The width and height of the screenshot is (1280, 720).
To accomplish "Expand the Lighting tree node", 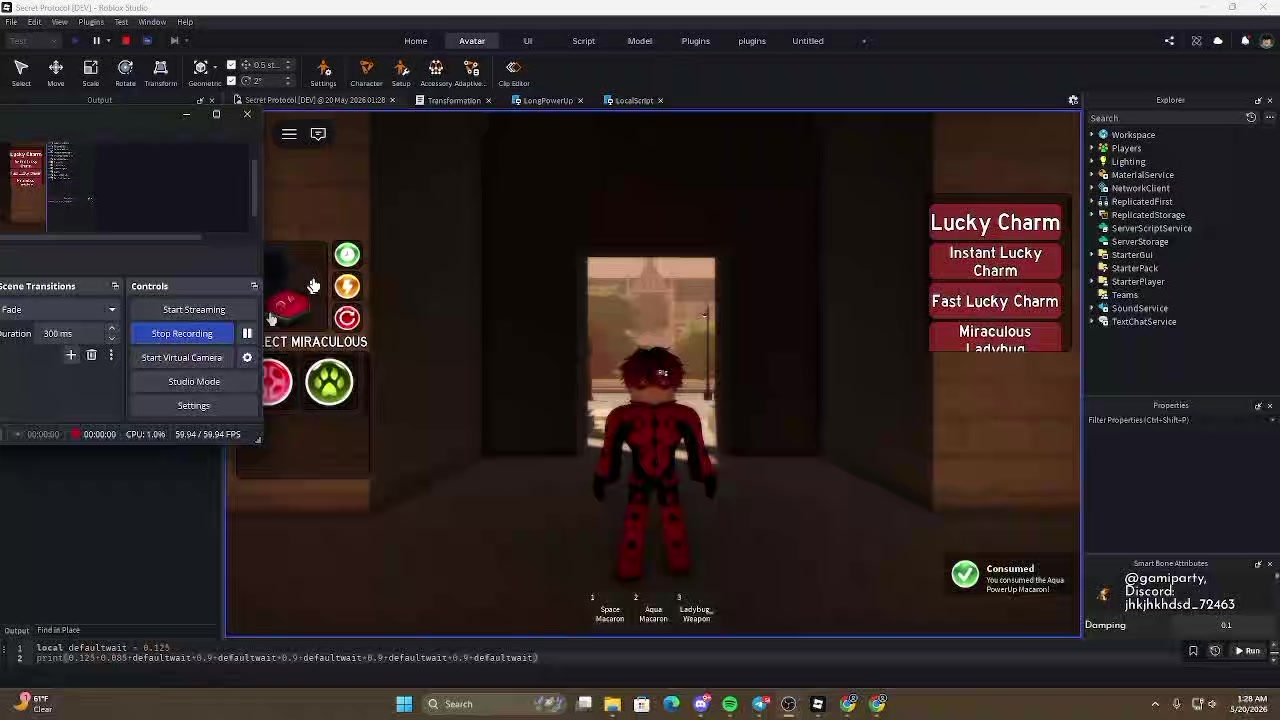I will point(1092,162).
